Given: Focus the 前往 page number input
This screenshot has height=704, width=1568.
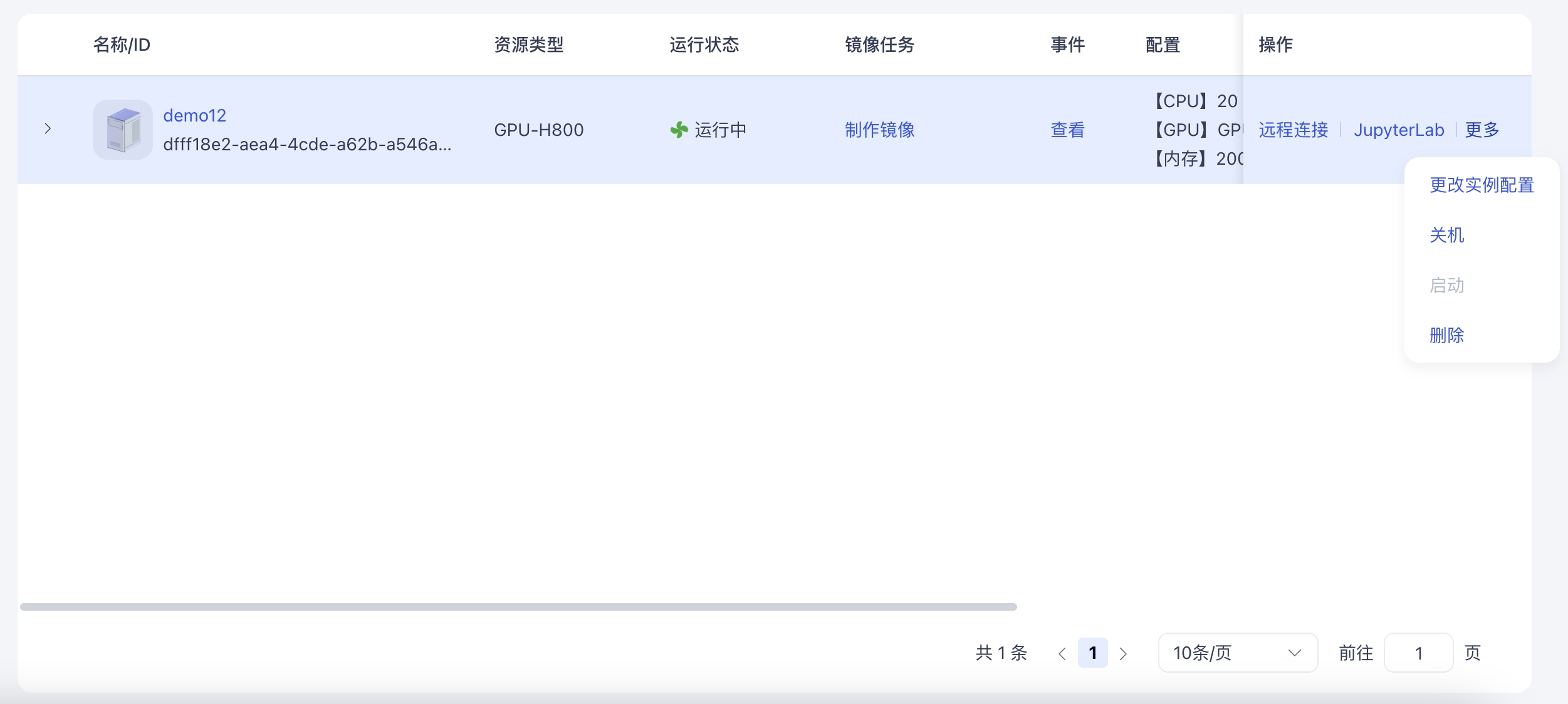Looking at the screenshot, I should coord(1418,653).
